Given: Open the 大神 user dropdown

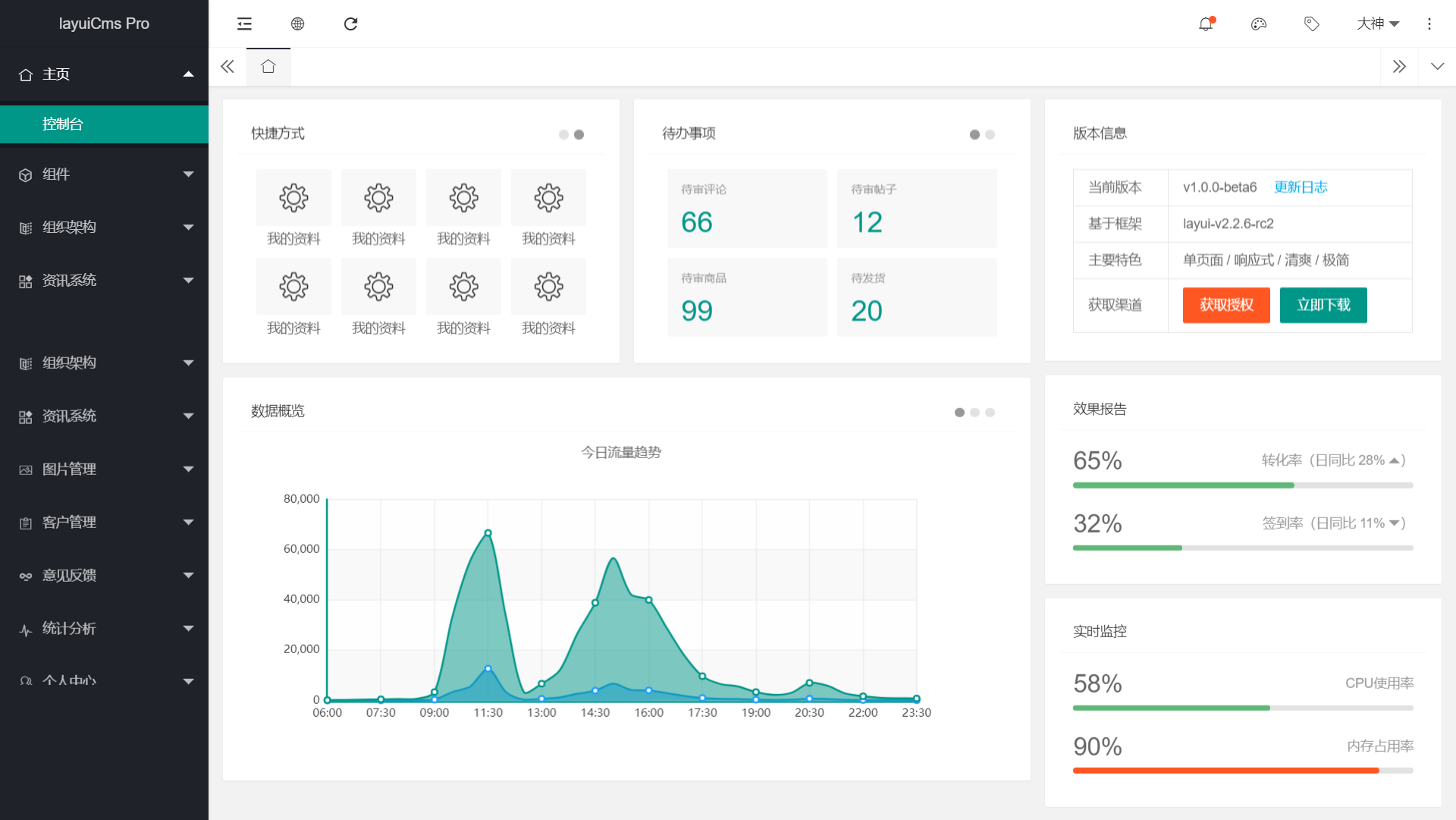Looking at the screenshot, I should pyautogui.click(x=1377, y=24).
